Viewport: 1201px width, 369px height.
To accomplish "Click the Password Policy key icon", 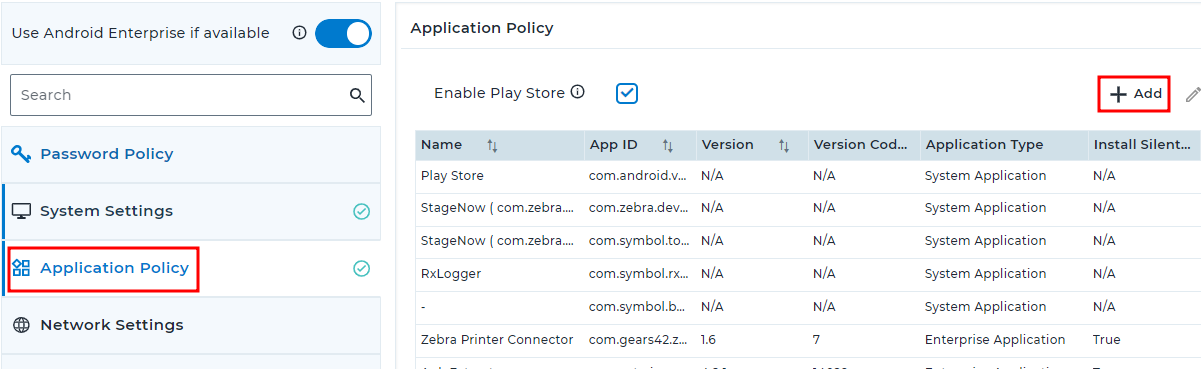I will click(x=21, y=154).
